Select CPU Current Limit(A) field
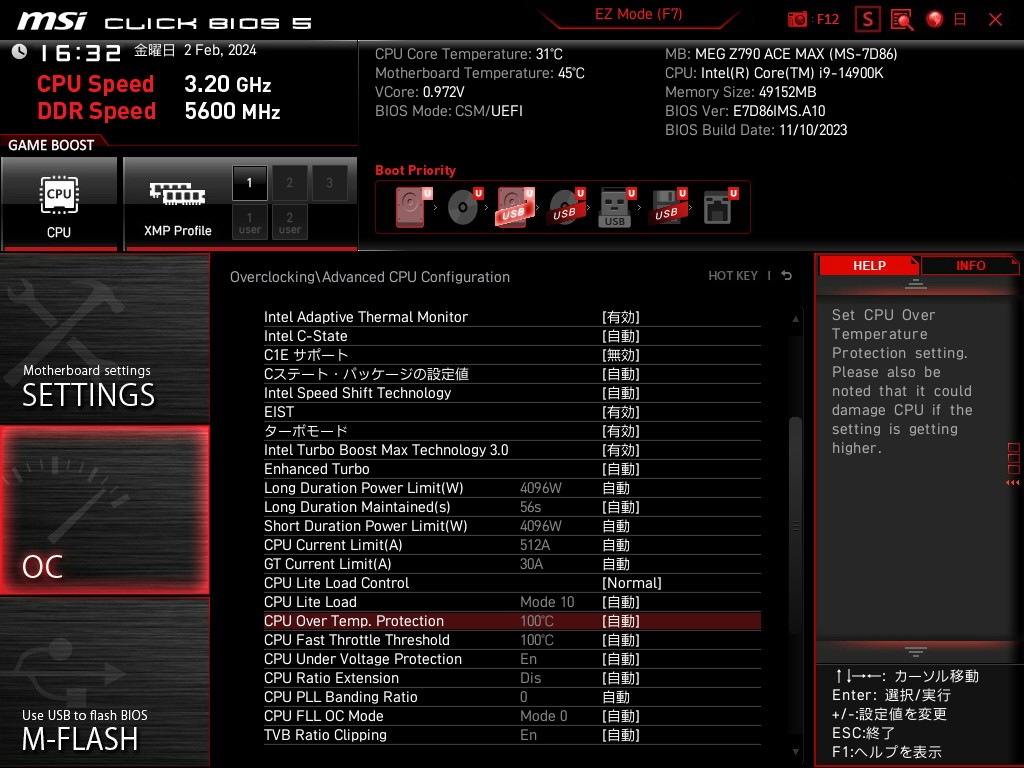 pos(512,545)
